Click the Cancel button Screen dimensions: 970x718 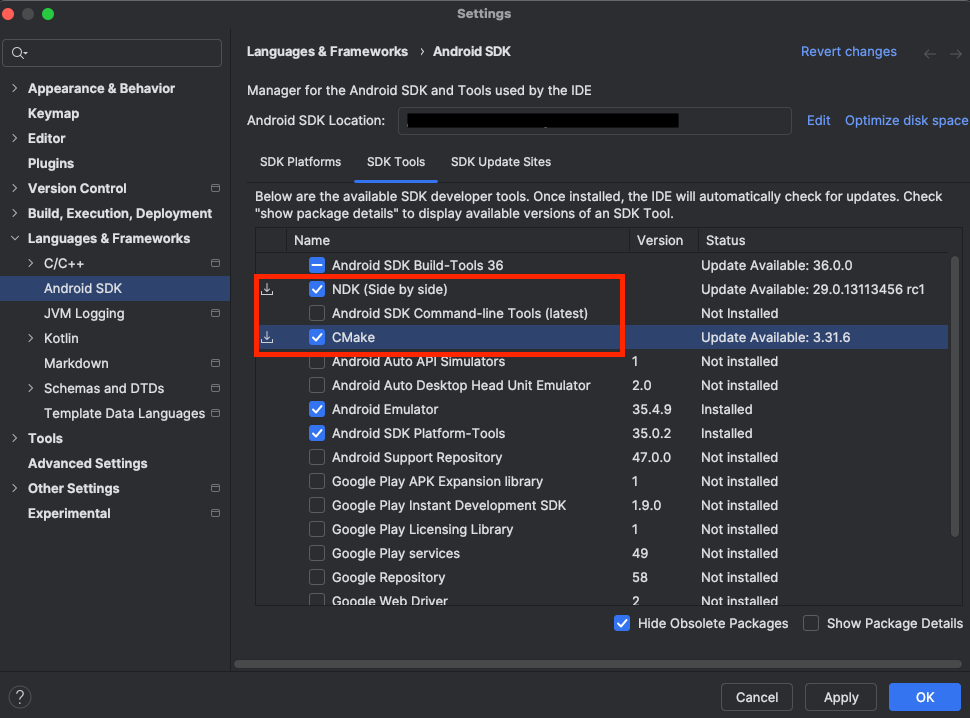pyautogui.click(x=757, y=697)
